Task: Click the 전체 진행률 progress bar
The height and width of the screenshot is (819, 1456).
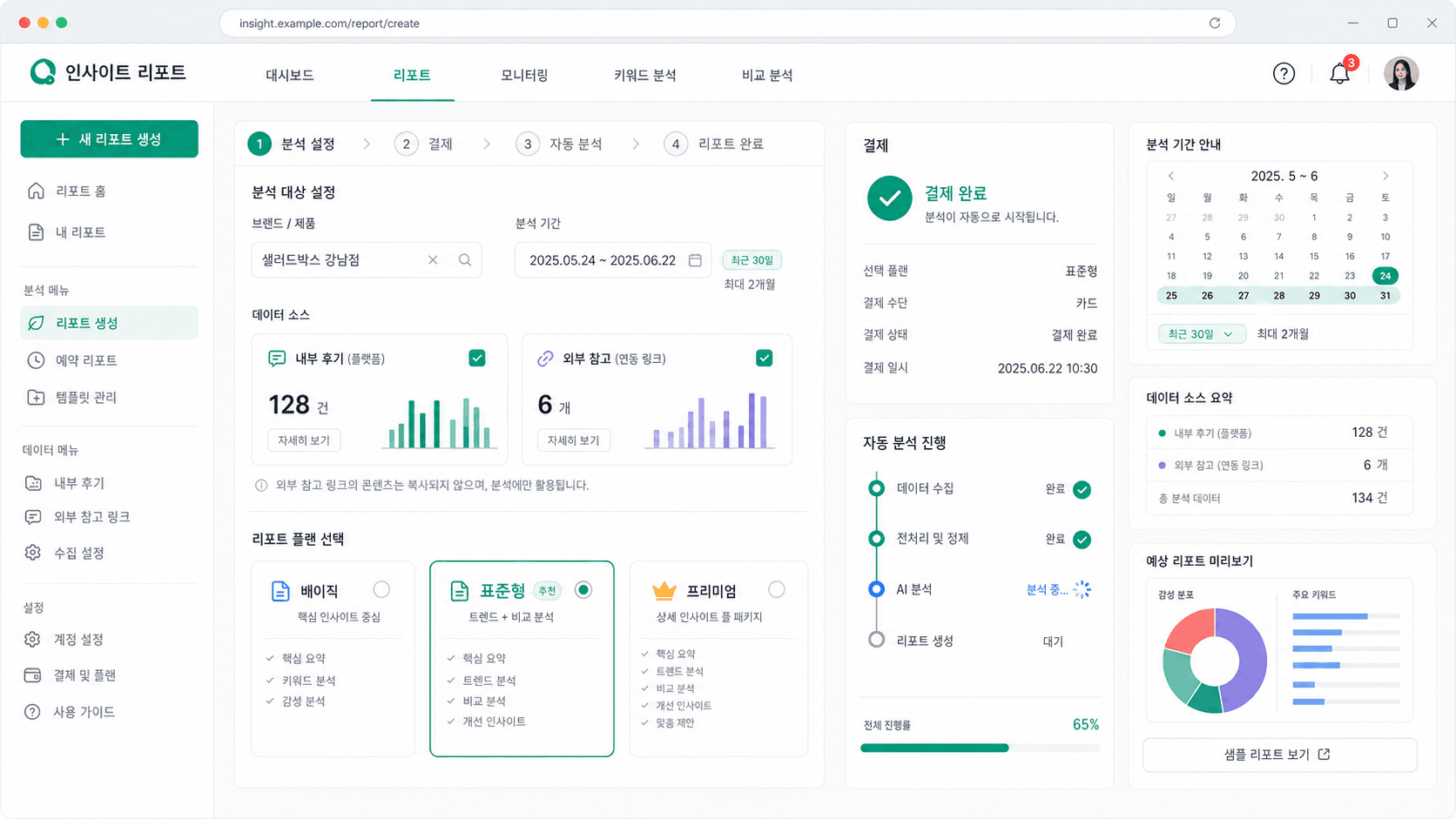Action: [980, 748]
